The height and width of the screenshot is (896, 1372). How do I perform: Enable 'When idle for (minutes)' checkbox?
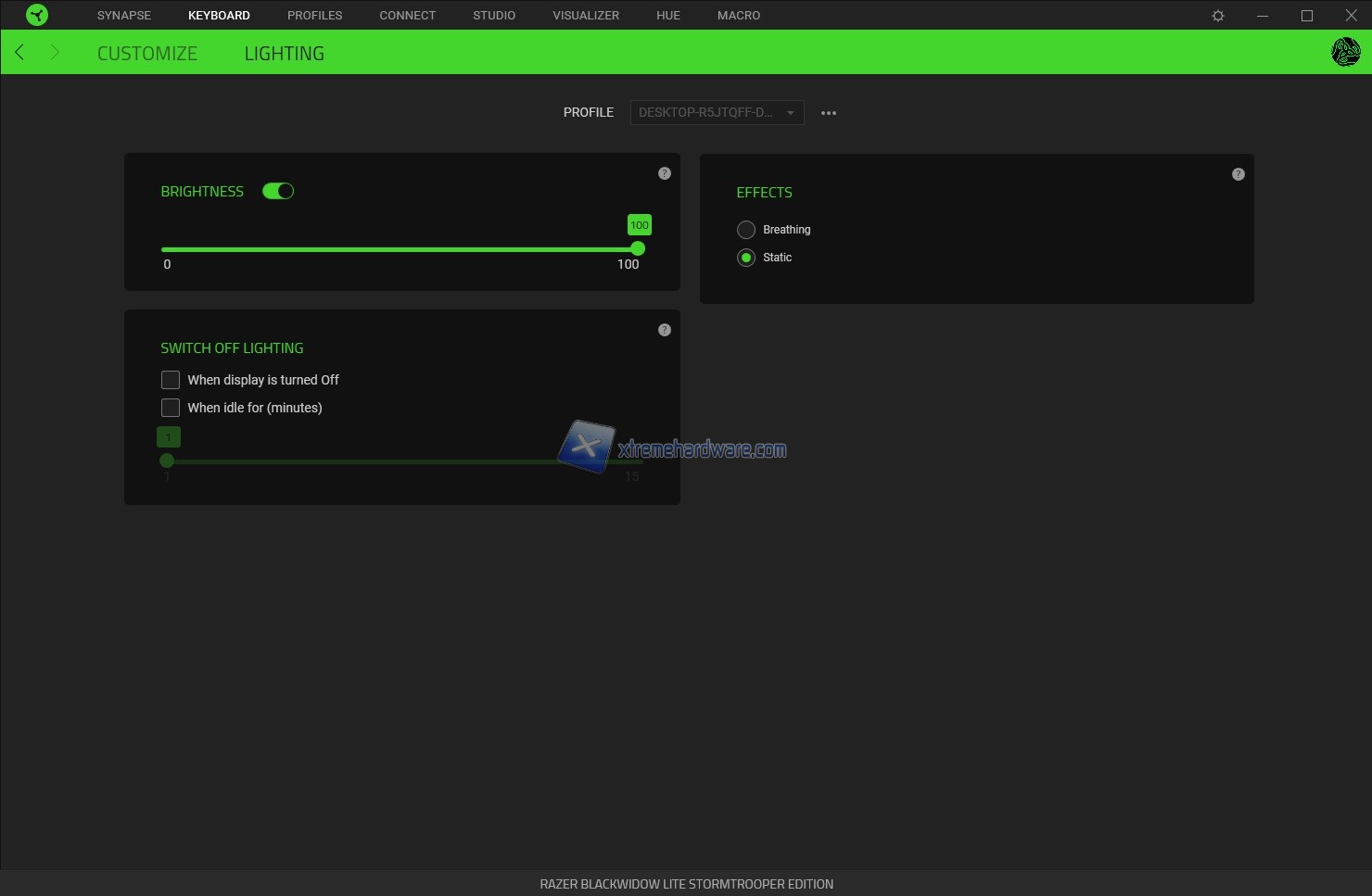point(171,408)
